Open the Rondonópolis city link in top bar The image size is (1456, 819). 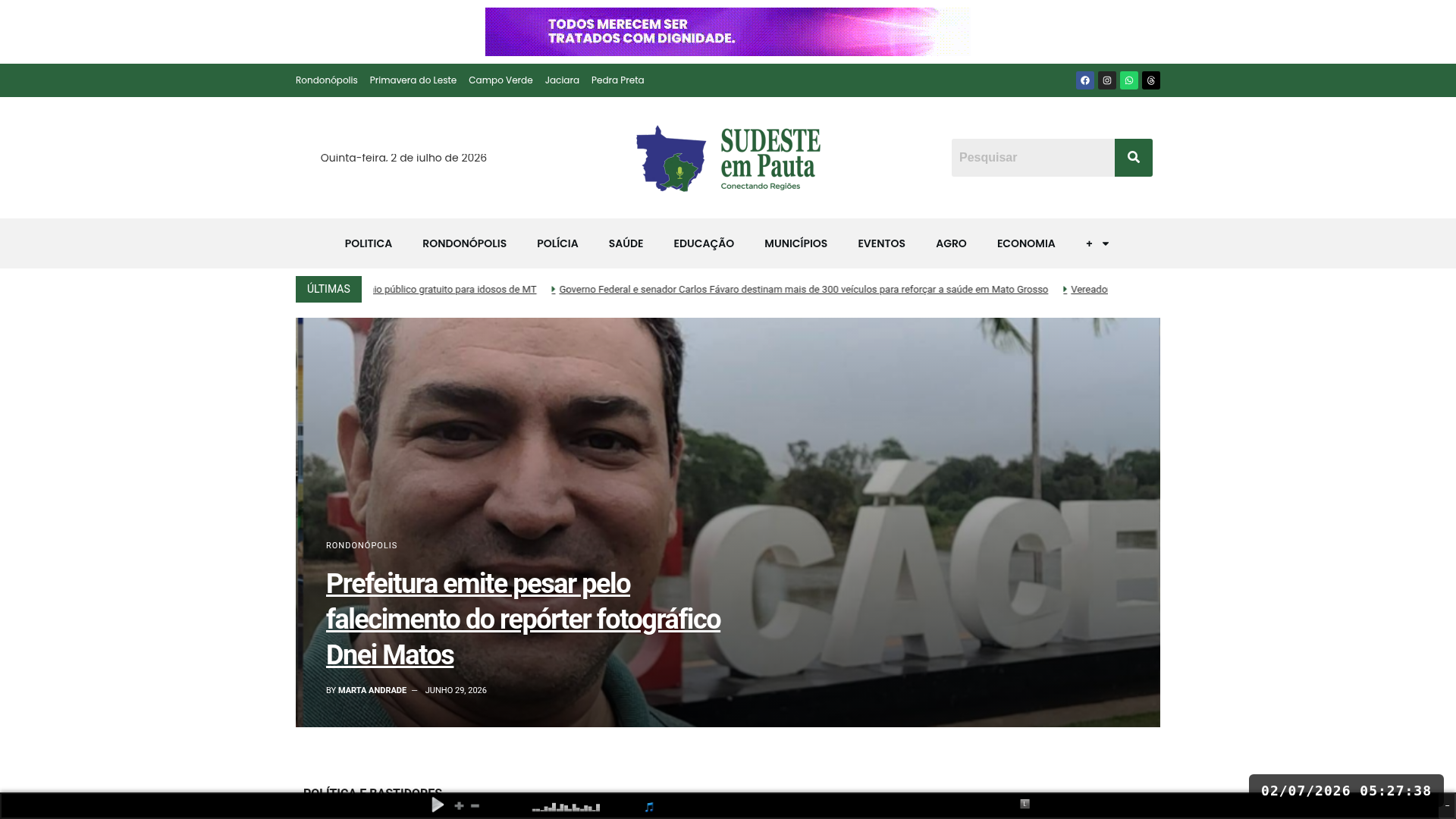coord(326,80)
